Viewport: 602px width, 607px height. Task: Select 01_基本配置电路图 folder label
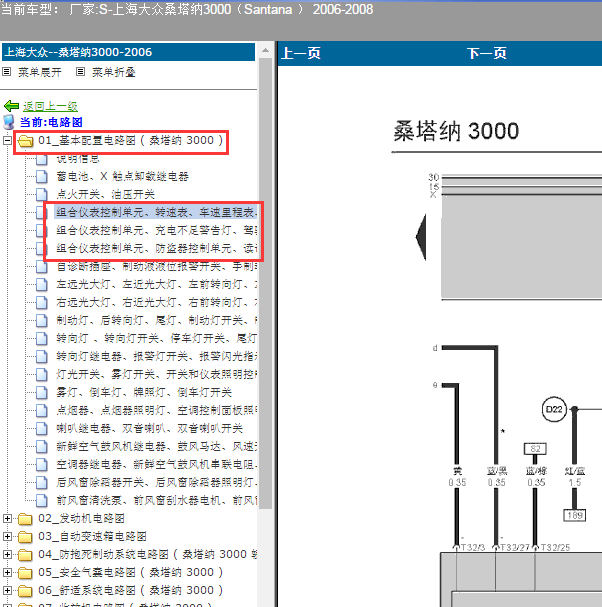(x=130, y=140)
